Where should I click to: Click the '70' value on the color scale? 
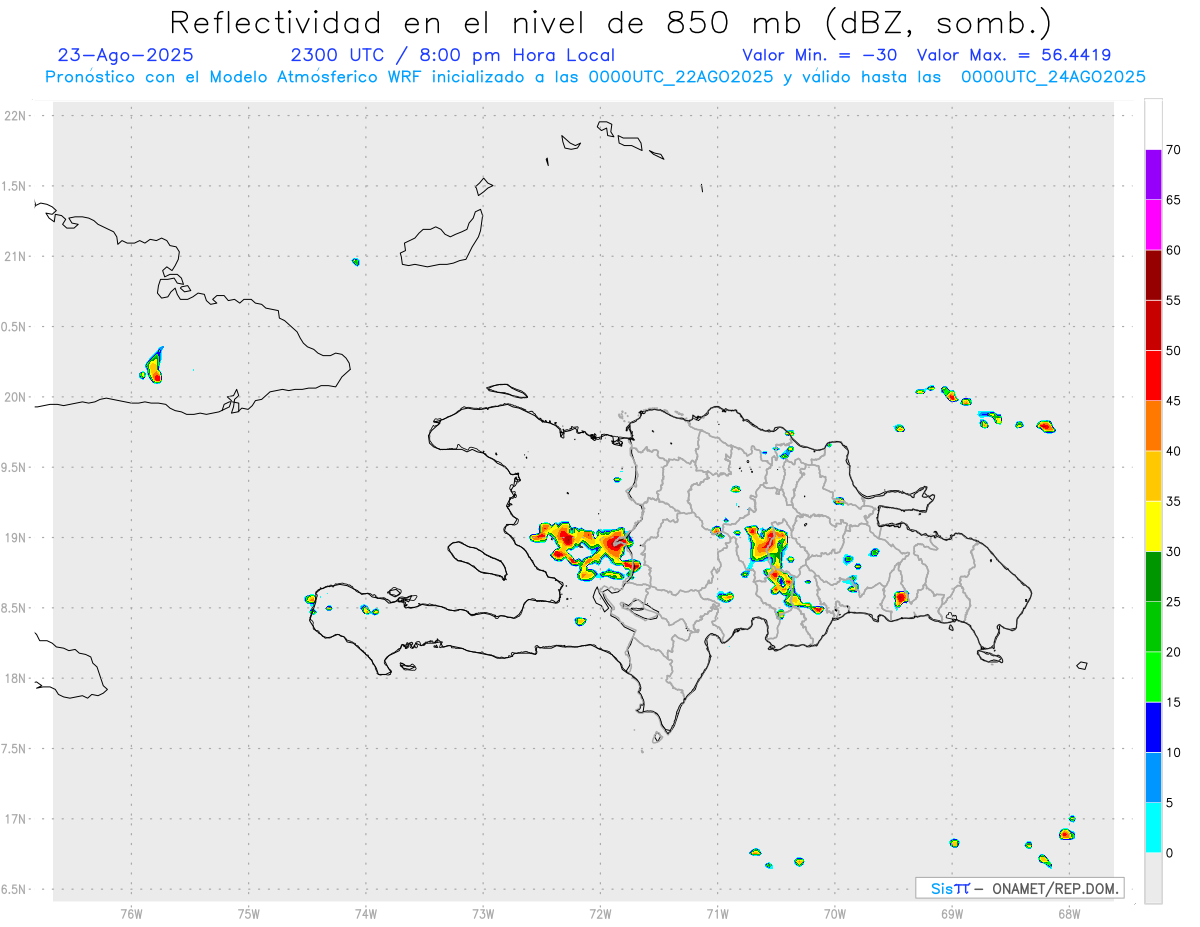pyautogui.click(x=1174, y=150)
